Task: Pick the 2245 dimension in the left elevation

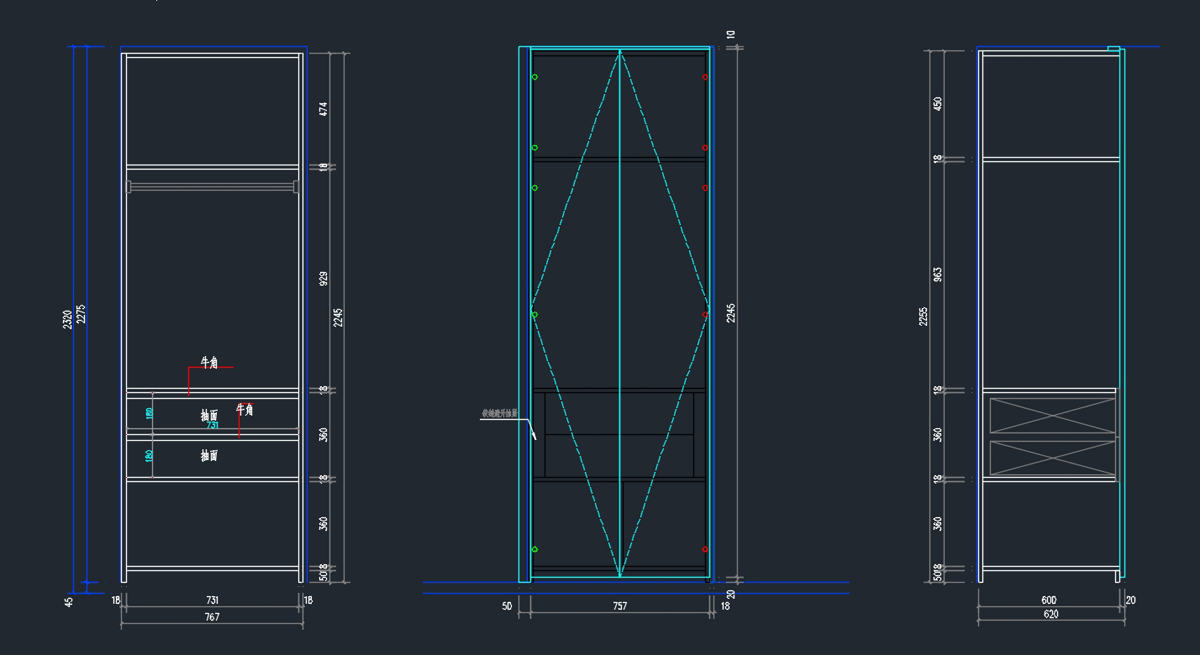Action: click(338, 317)
